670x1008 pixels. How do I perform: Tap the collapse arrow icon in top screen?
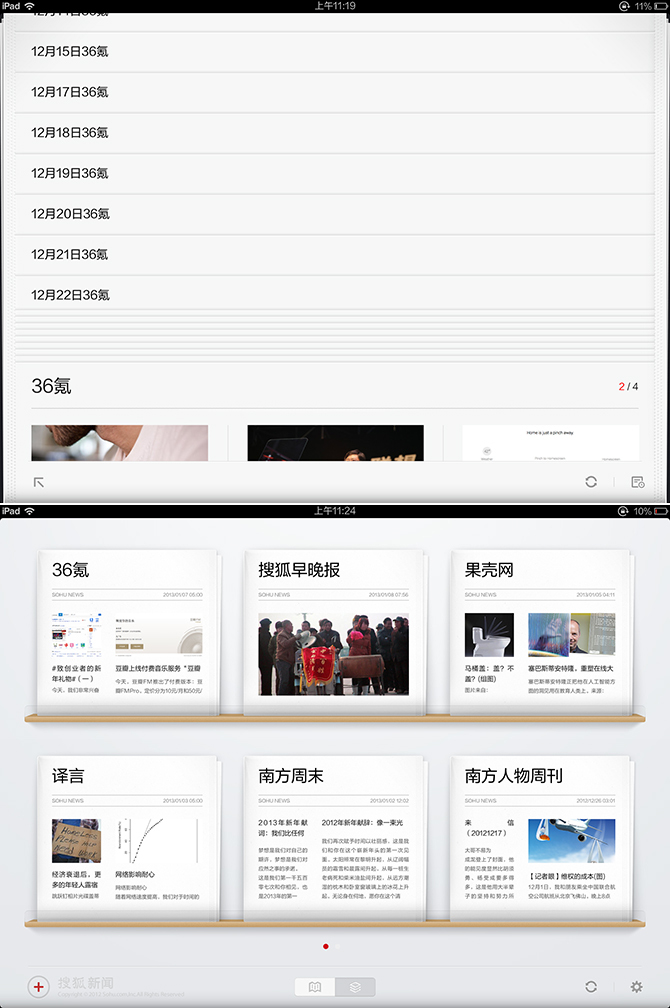(39, 482)
